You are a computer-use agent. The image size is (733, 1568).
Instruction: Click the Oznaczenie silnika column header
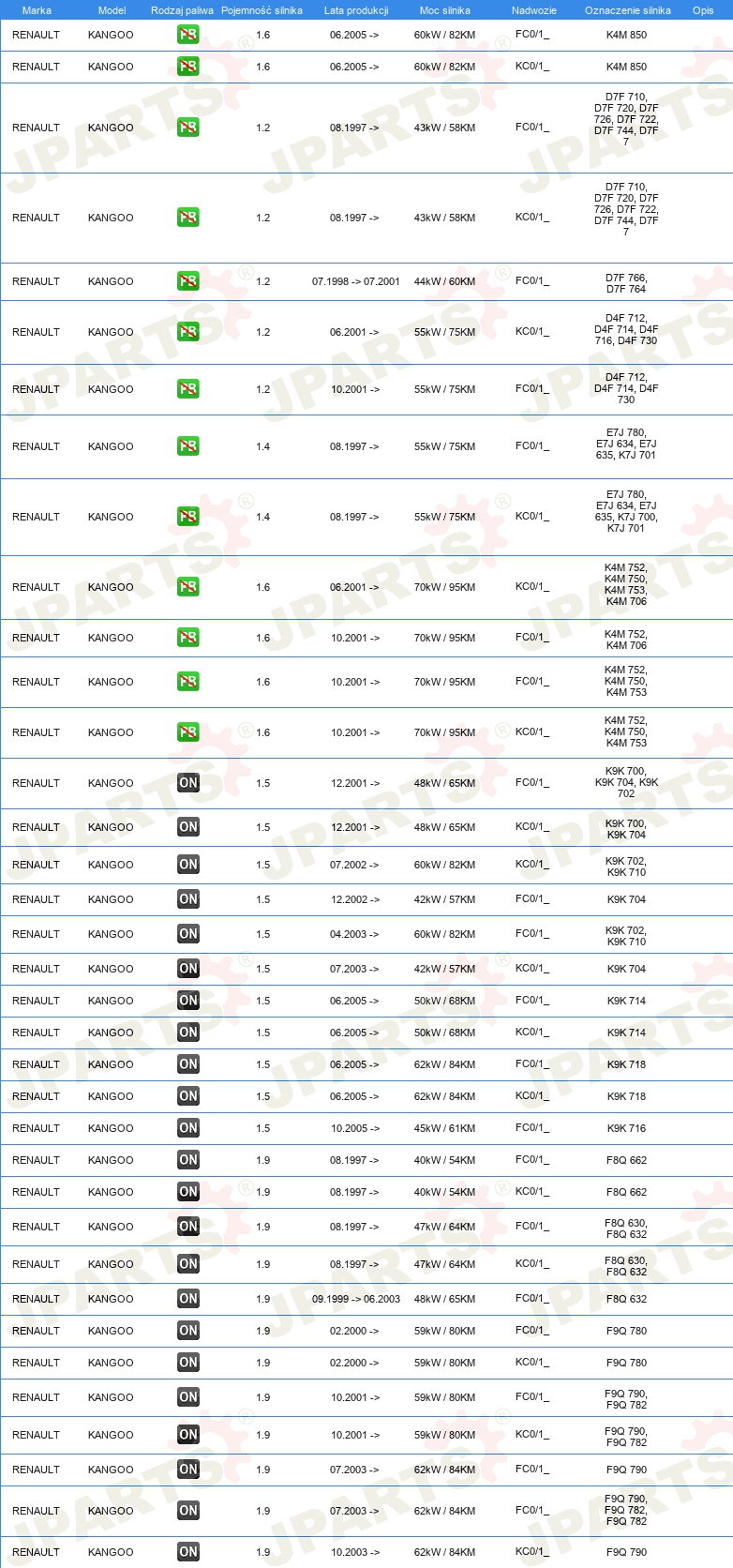[628, 10]
